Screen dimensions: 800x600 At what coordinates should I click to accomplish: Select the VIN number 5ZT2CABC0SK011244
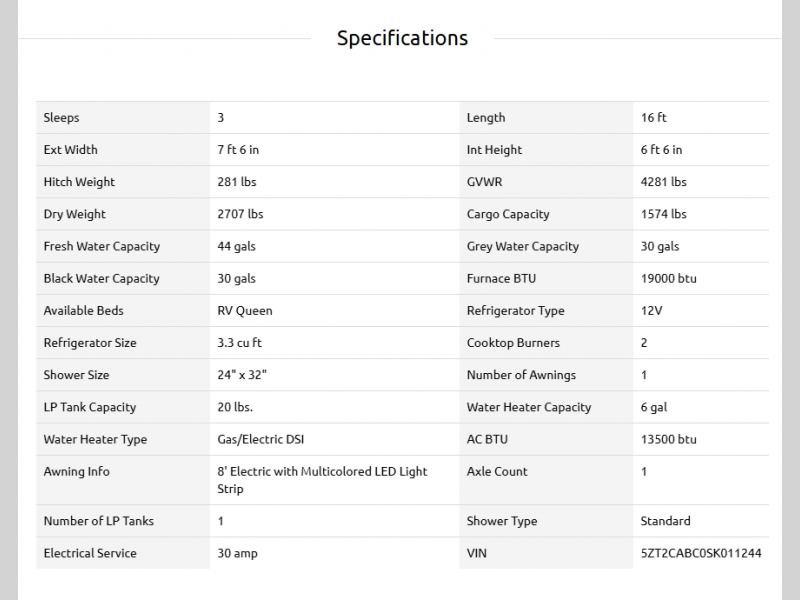[x=701, y=553]
